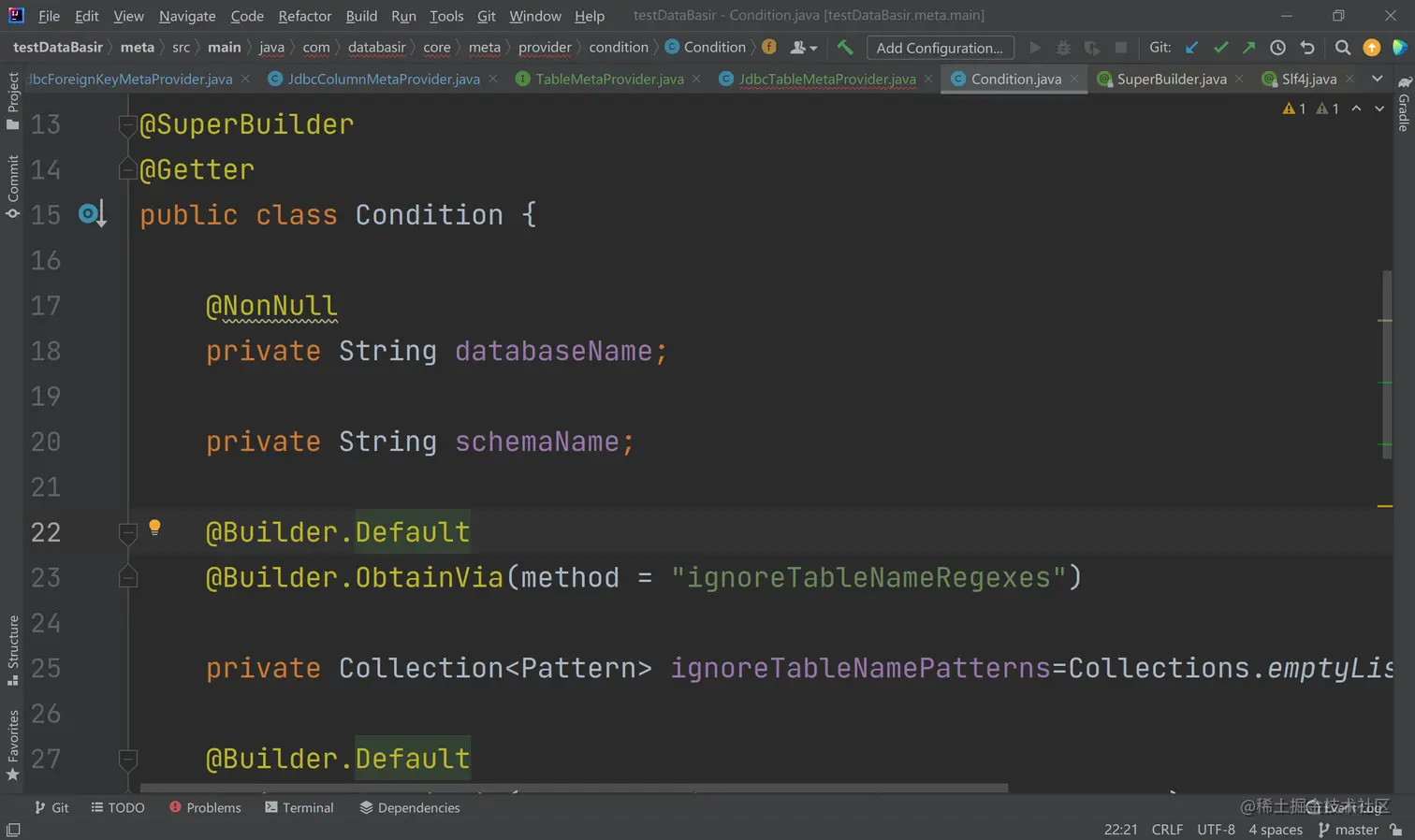Click the colorful Code With Me toolbar icon
This screenshot has height=840, width=1415.
click(x=1400, y=48)
